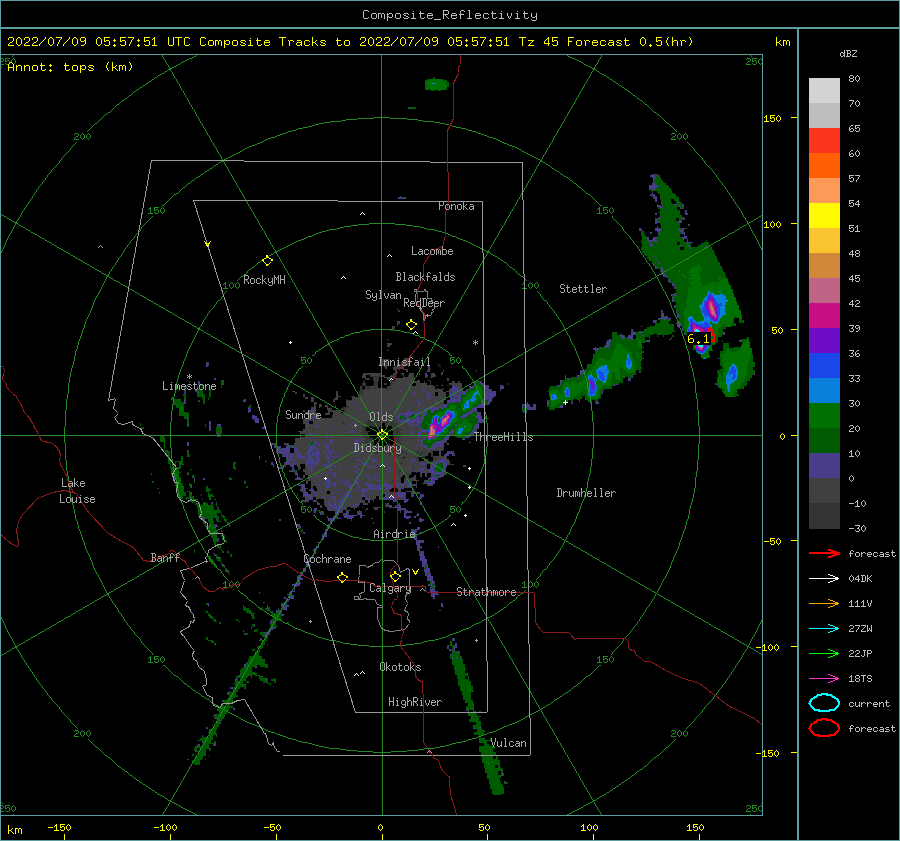The width and height of the screenshot is (900, 841).
Task: Click the -50 tick on the right km axis
Action: [x=771, y=541]
